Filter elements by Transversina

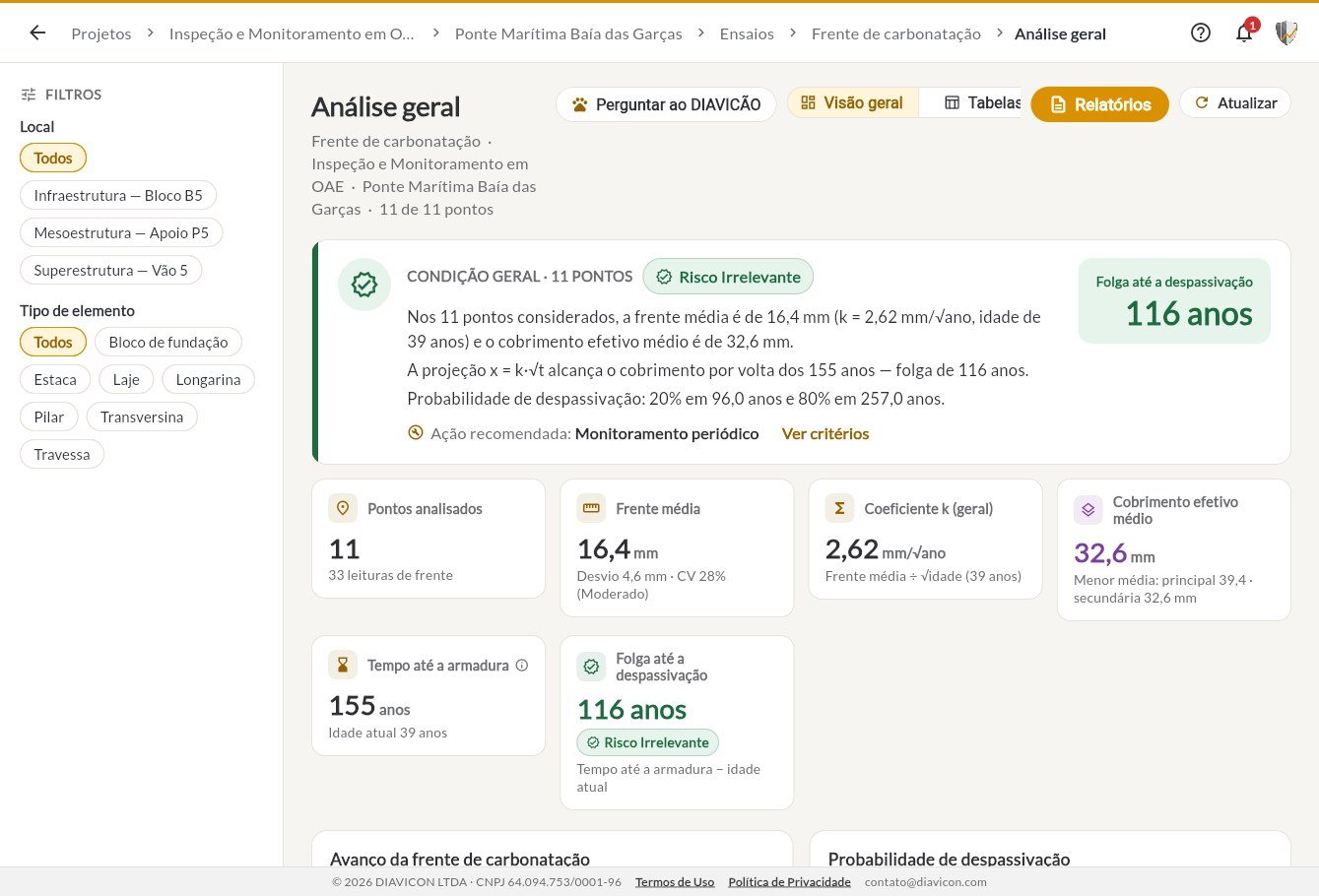point(142,416)
